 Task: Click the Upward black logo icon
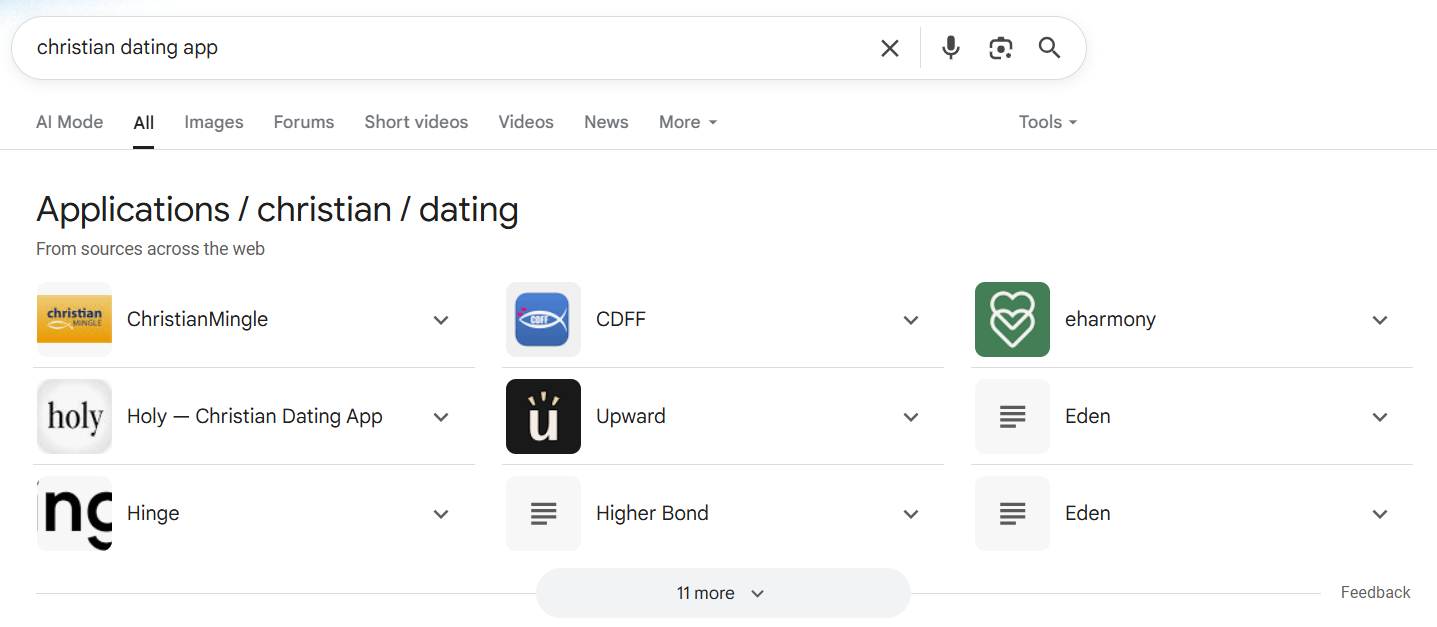[543, 417]
